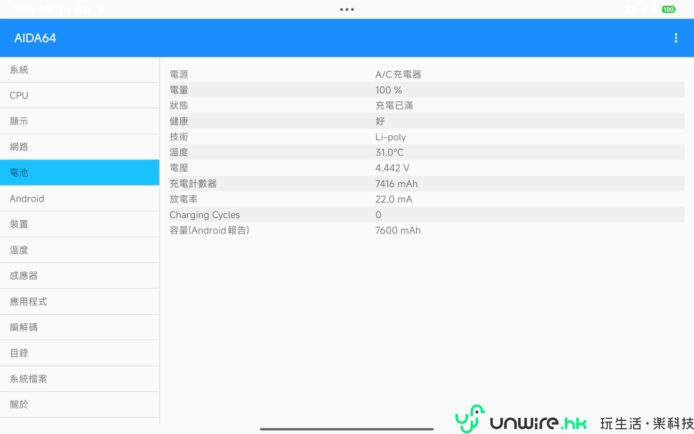Tap the 4.442 V voltage value
The height and width of the screenshot is (434, 694).
[392, 168]
